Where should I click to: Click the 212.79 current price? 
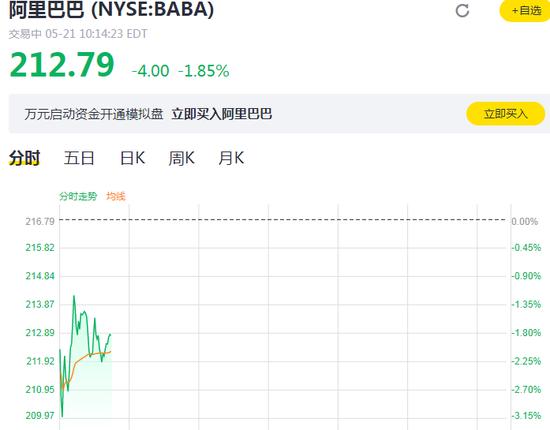[62, 65]
